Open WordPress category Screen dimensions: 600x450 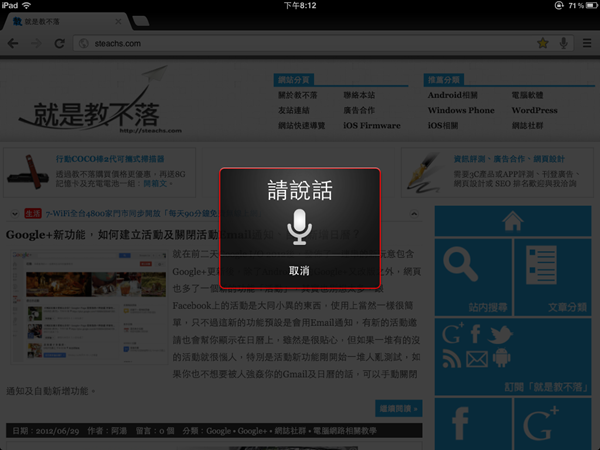click(x=534, y=111)
